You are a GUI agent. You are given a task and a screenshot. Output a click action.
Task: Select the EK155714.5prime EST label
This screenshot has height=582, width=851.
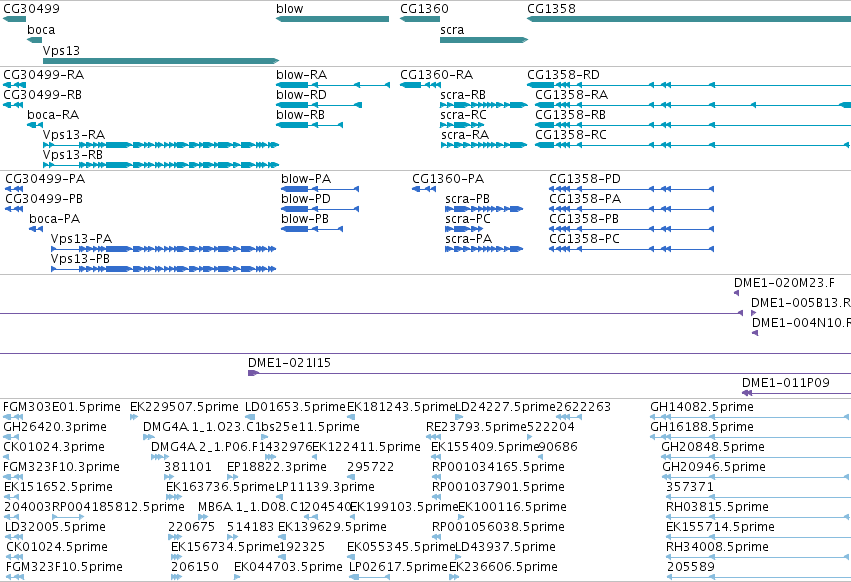point(720,527)
